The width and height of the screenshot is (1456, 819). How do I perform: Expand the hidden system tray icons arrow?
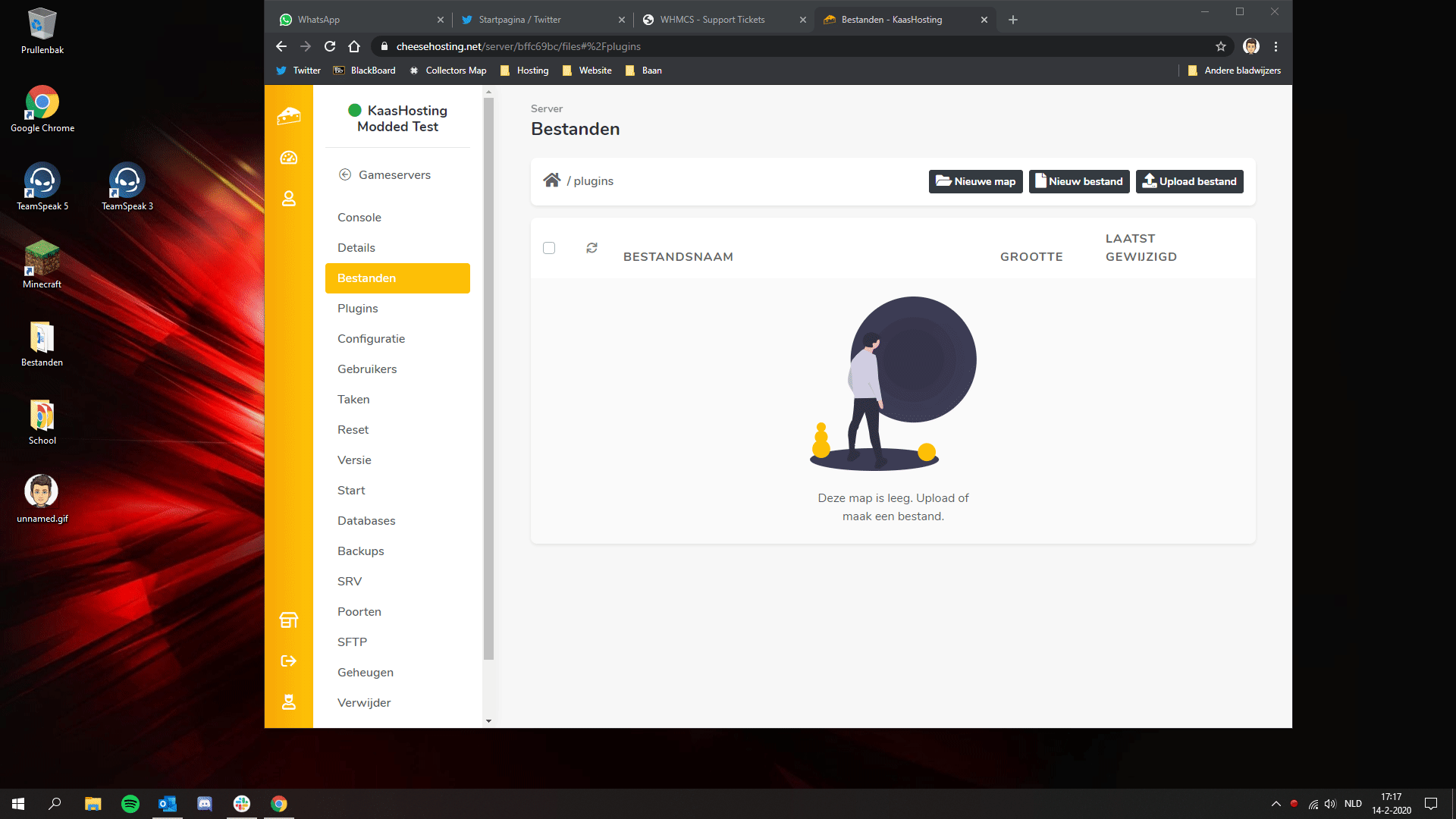1276,804
